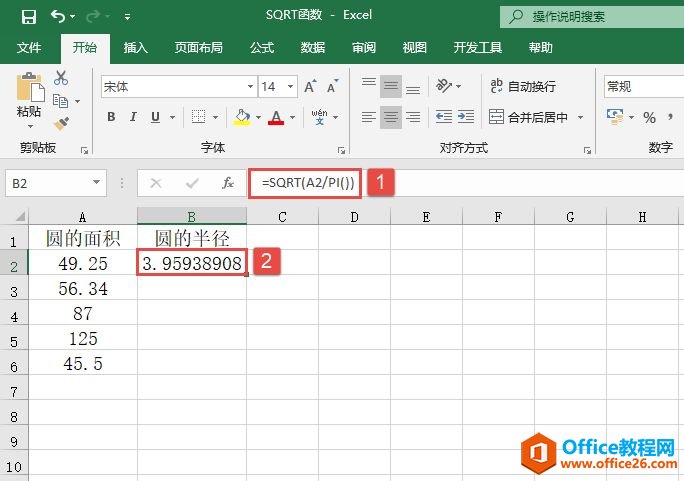Toggle Bold formatting

point(111,116)
